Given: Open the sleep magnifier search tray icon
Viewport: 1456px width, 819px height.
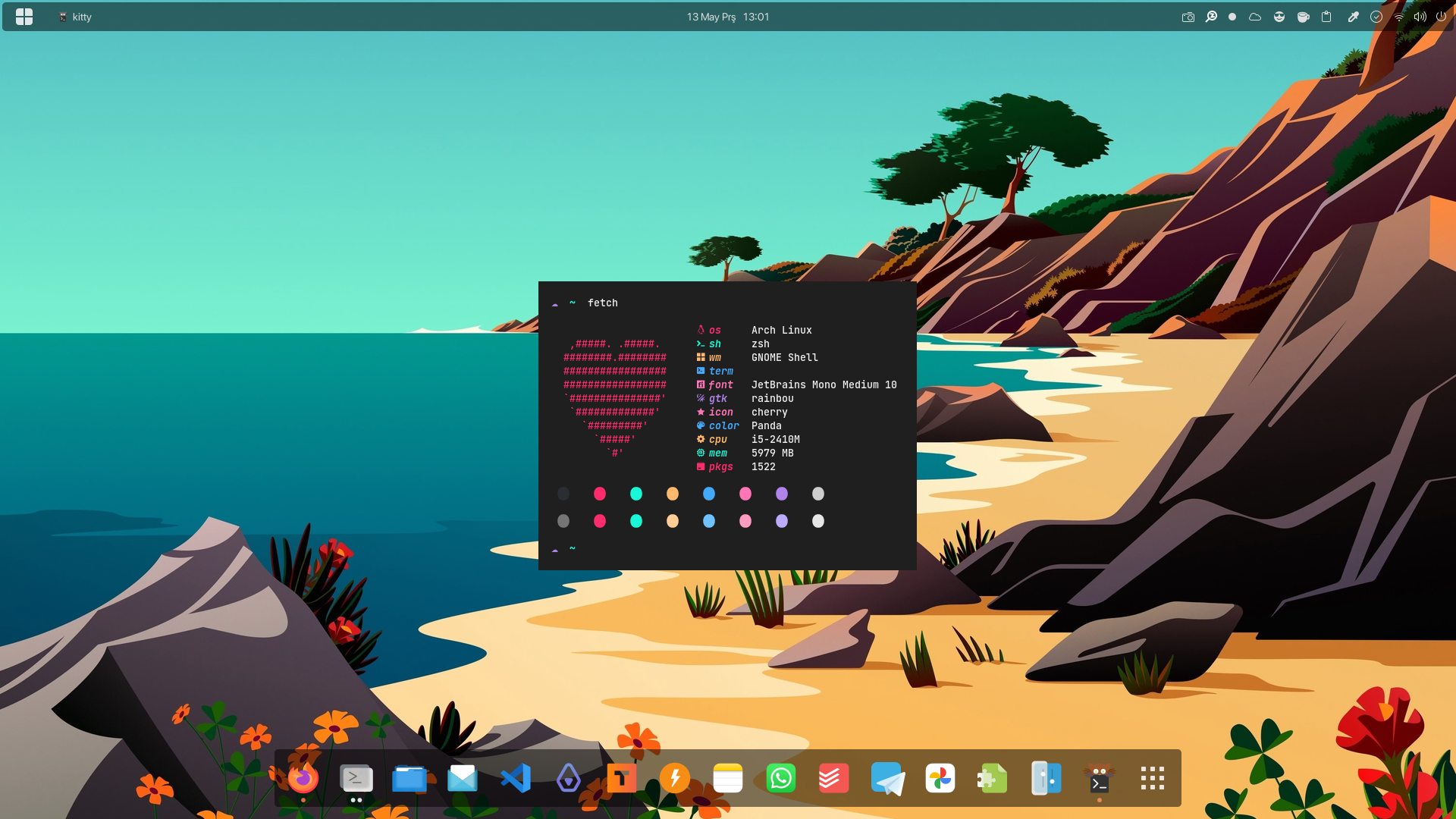Looking at the screenshot, I should [x=1211, y=17].
